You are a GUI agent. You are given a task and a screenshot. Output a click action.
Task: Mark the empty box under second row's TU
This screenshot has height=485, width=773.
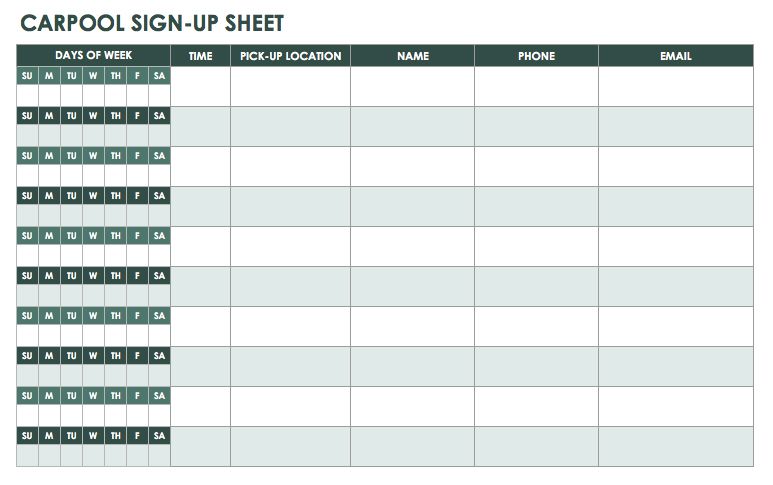pos(71,135)
